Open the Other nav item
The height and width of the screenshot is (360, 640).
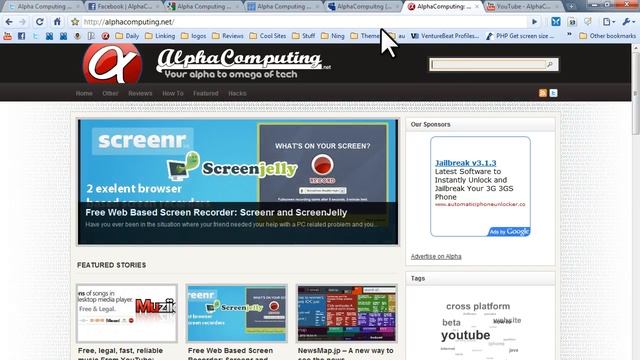click(110, 93)
